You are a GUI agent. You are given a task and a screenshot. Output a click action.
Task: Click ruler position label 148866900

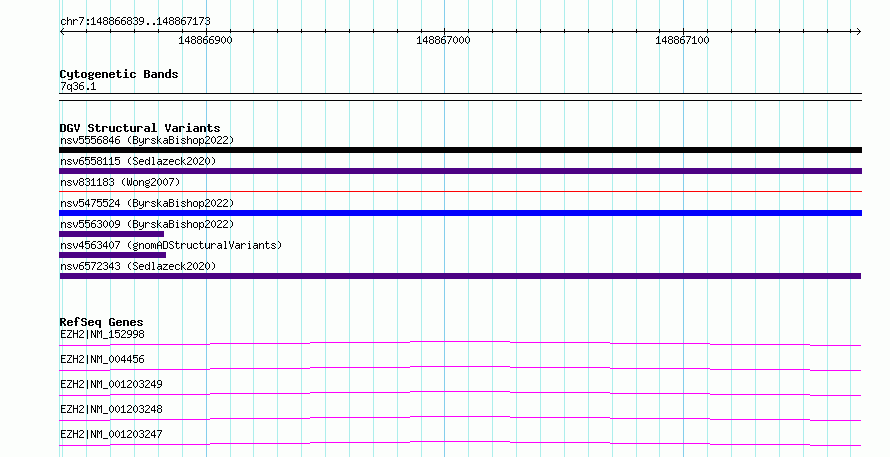click(205, 40)
